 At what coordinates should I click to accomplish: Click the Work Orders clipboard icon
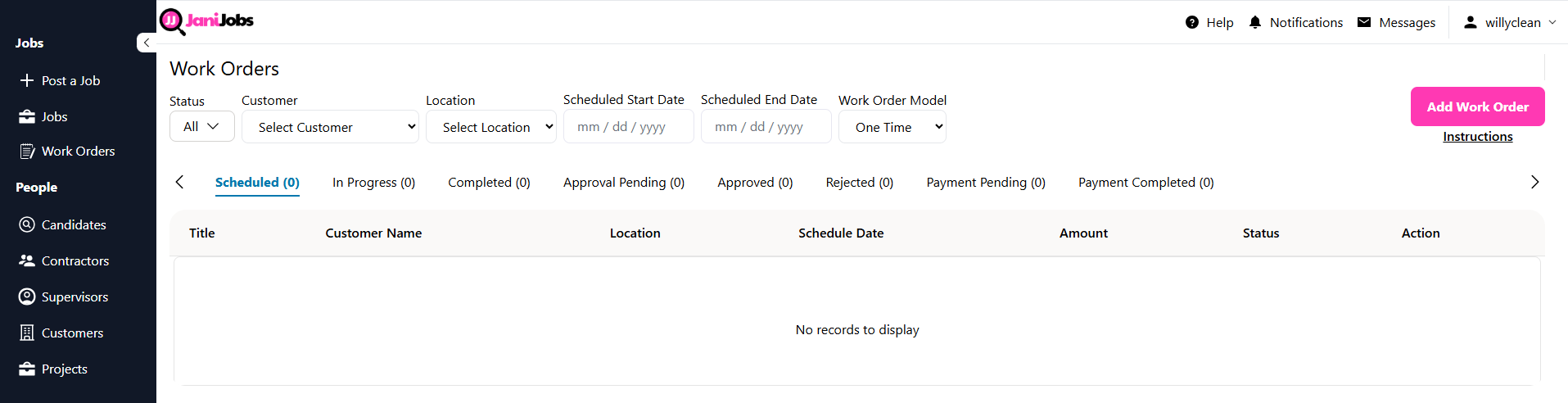[27, 151]
